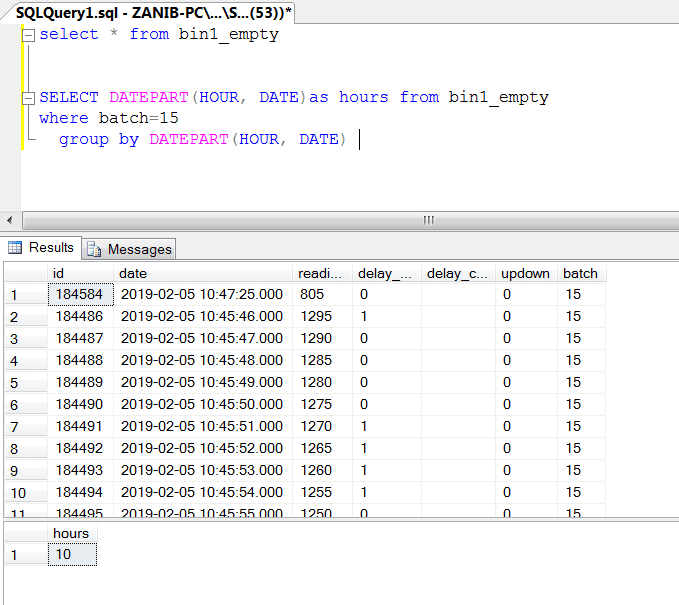679x605 pixels.
Task: Collapse the first select statement outline box
Action: tap(28, 35)
